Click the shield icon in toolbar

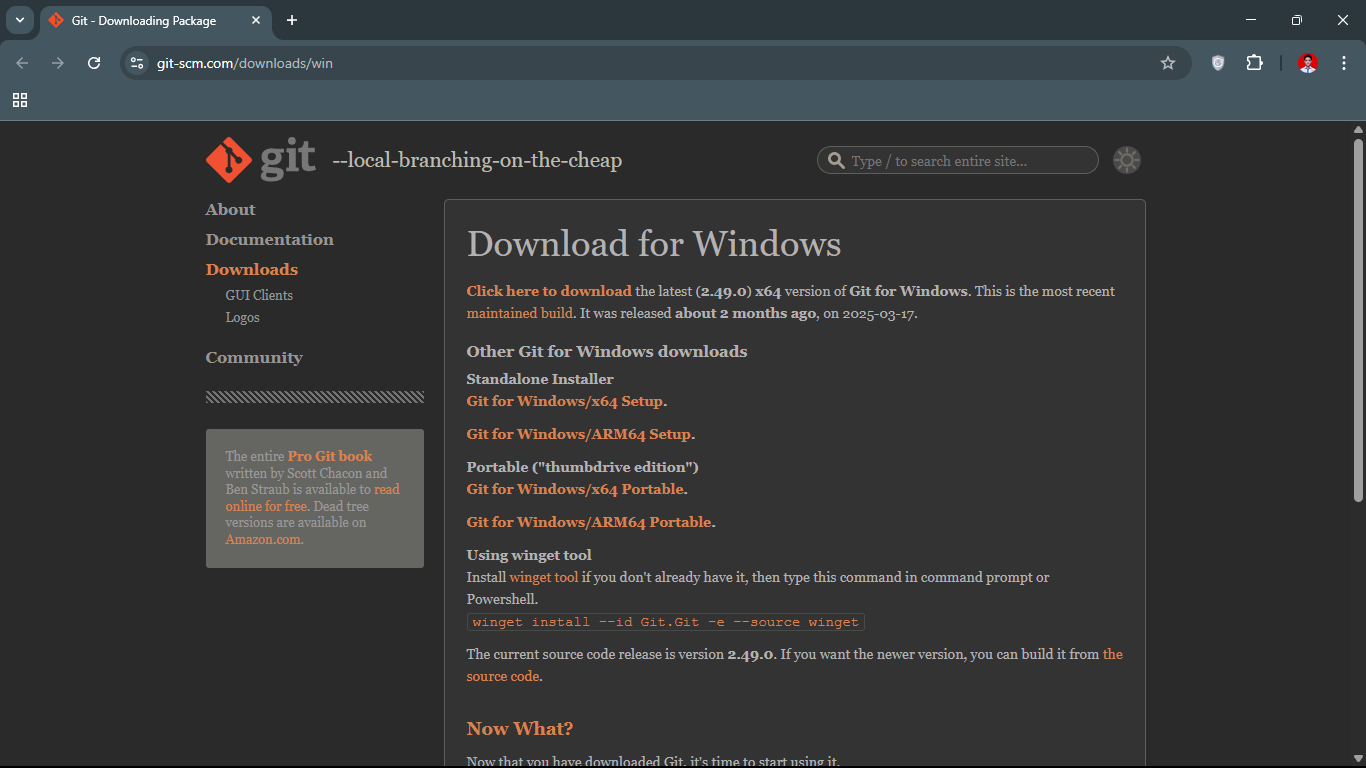tap(1217, 63)
